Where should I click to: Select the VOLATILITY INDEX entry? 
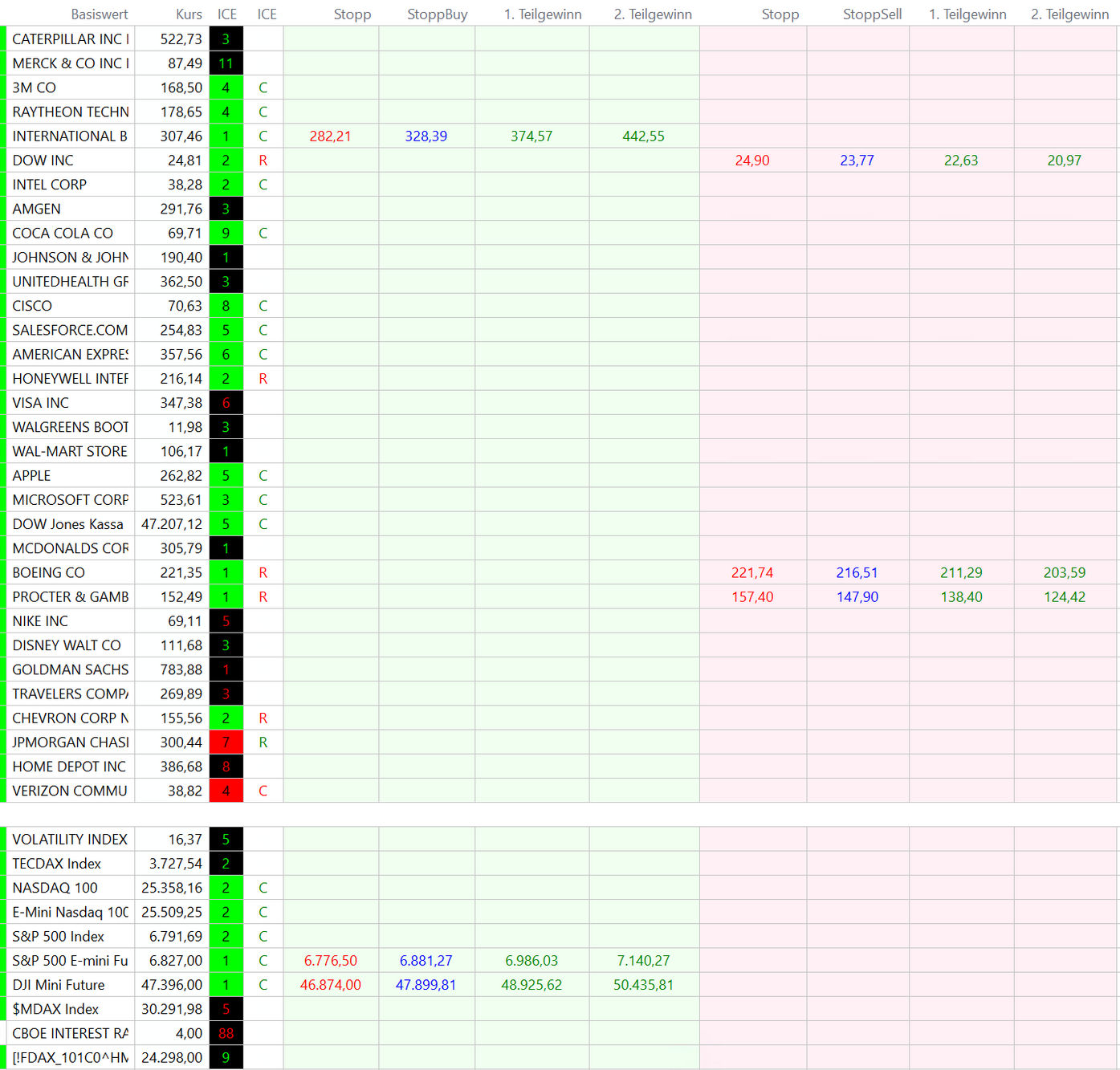[x=70, y=840]
